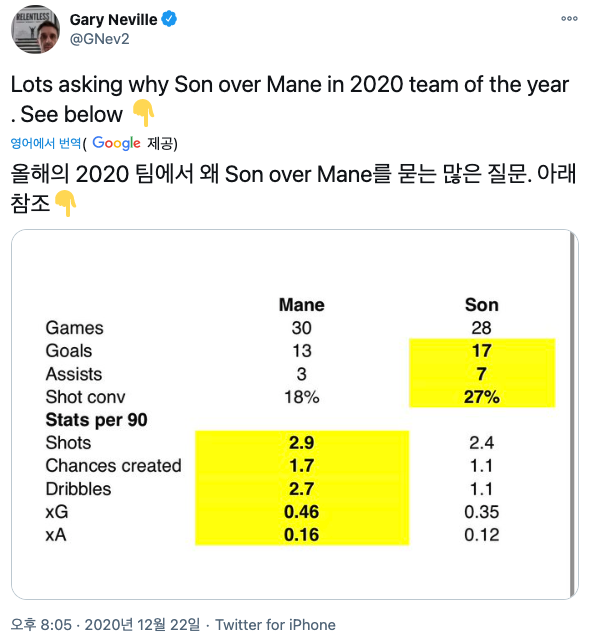
Task: Click the tweet timestamp 오후 8:05
Action: (41, 624)
